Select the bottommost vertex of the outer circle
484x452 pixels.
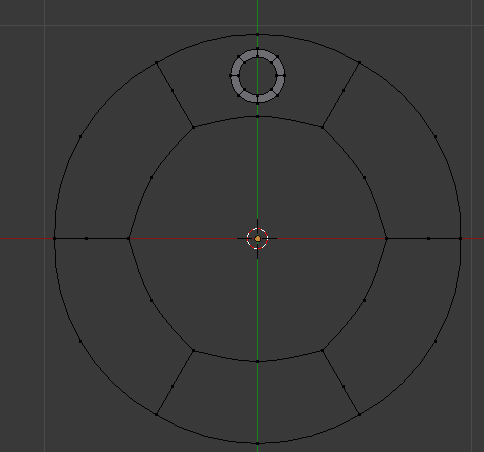pos(258,443)
